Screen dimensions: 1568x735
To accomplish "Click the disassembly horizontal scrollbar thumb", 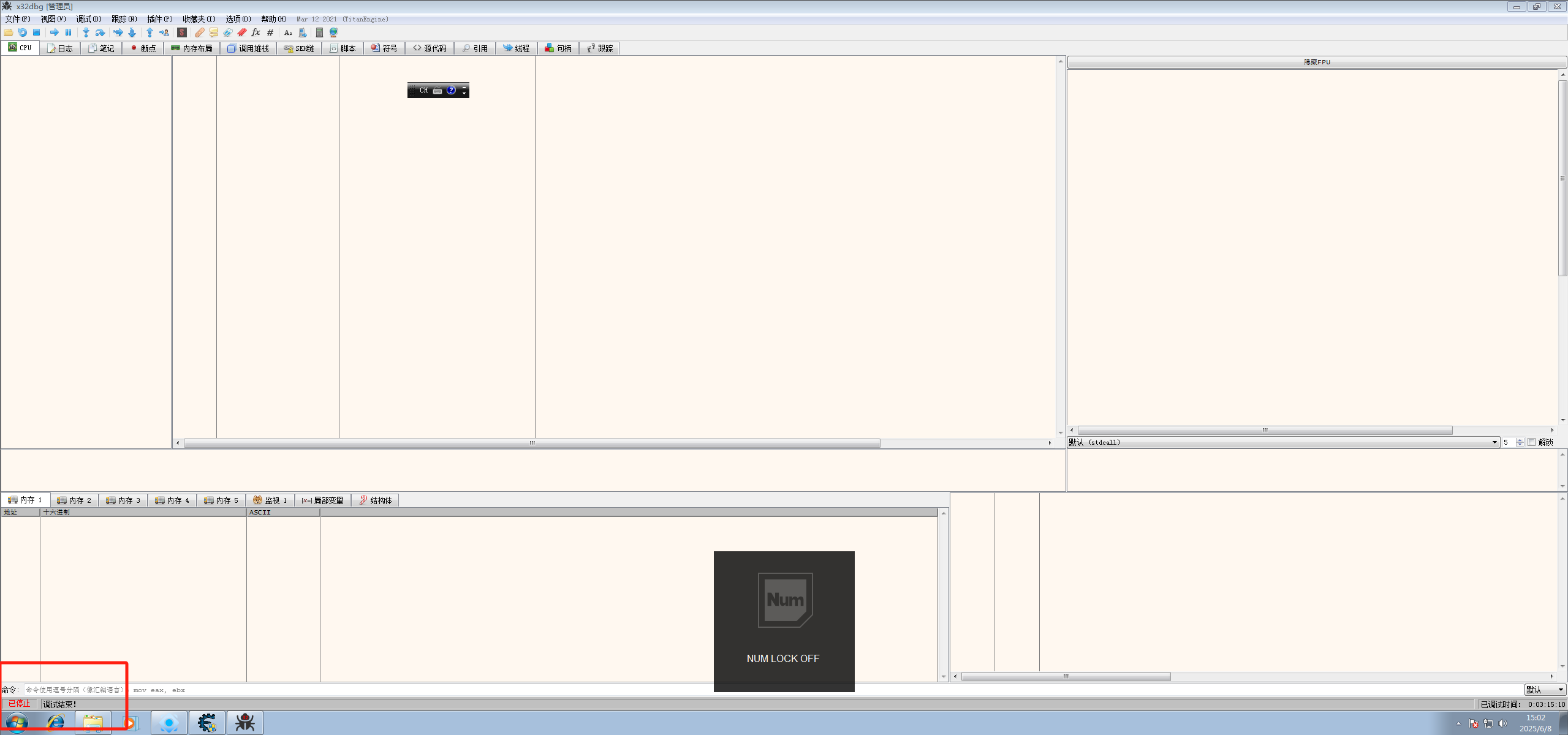I will click(x=531, y=443).
